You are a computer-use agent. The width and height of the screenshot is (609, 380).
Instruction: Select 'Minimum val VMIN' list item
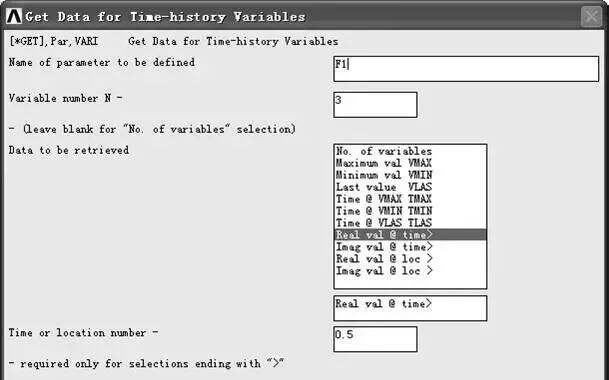point(410,175)
